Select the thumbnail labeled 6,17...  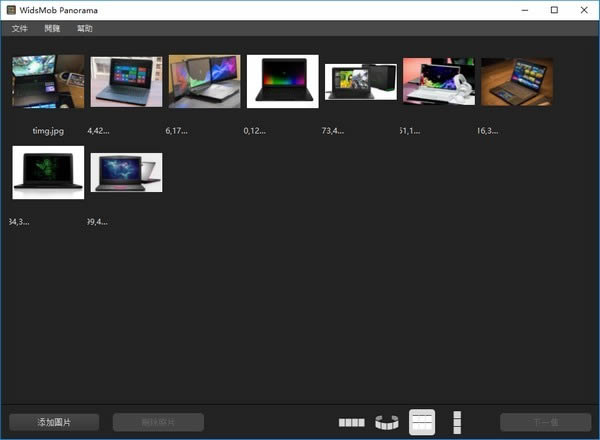[x=204, y=81]
